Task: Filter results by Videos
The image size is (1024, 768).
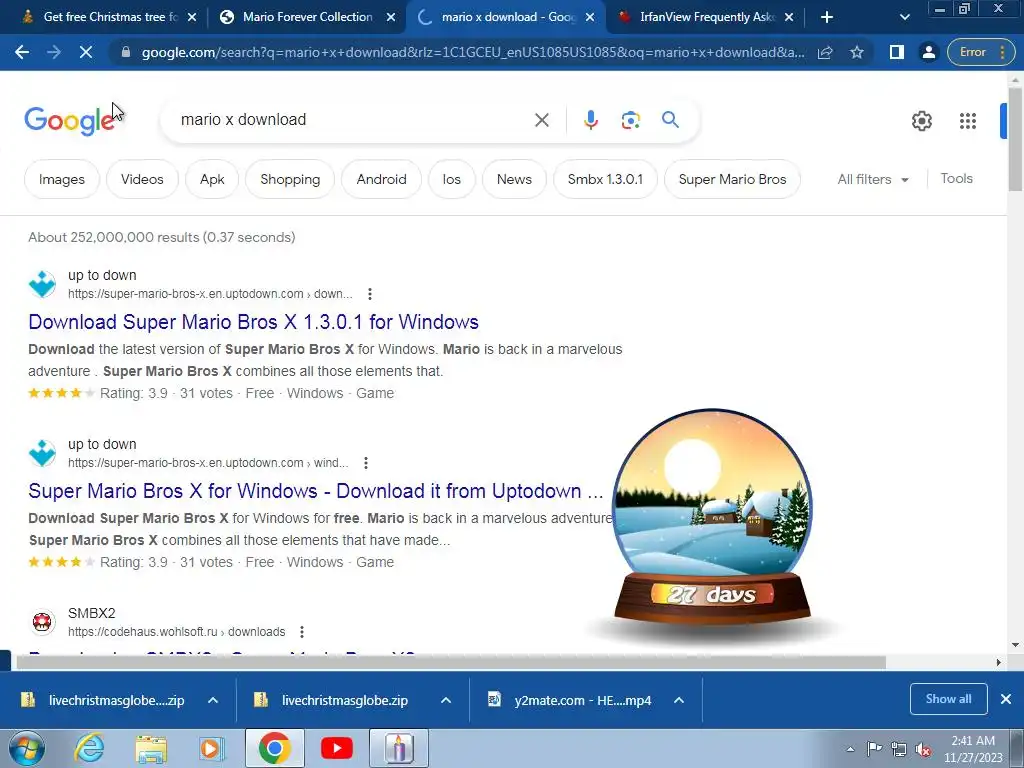Action: click(x=142, y=179)
